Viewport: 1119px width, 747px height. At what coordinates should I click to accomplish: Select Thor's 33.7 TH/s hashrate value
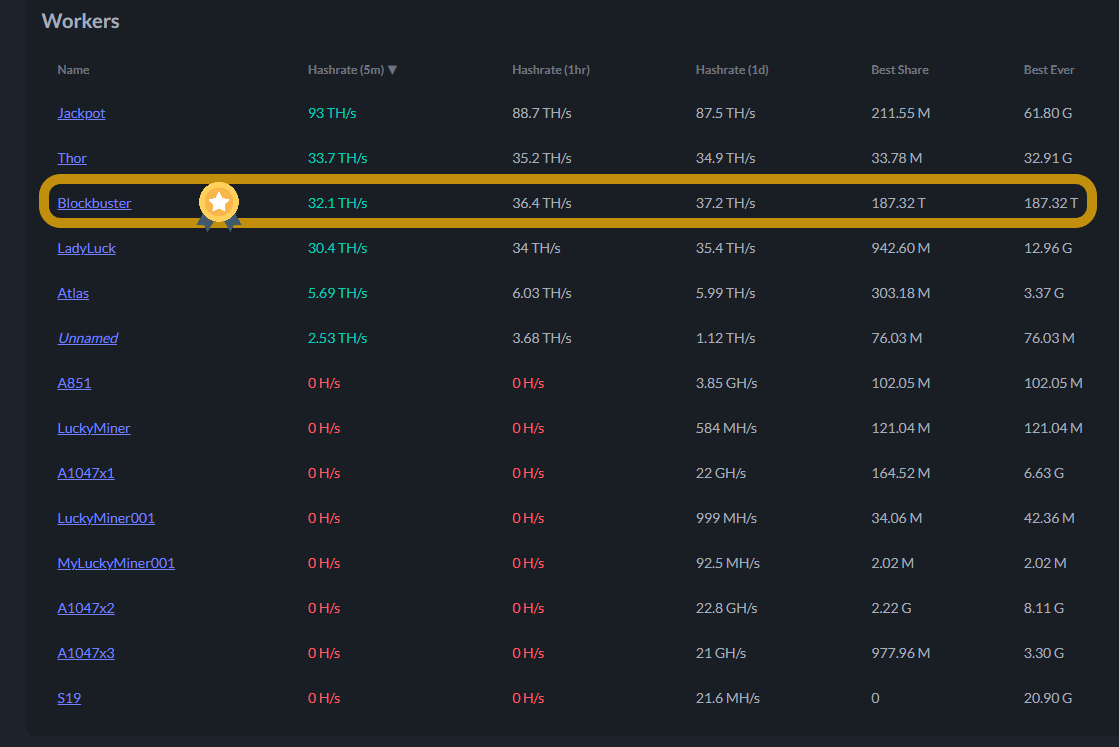tap(338, 158)
